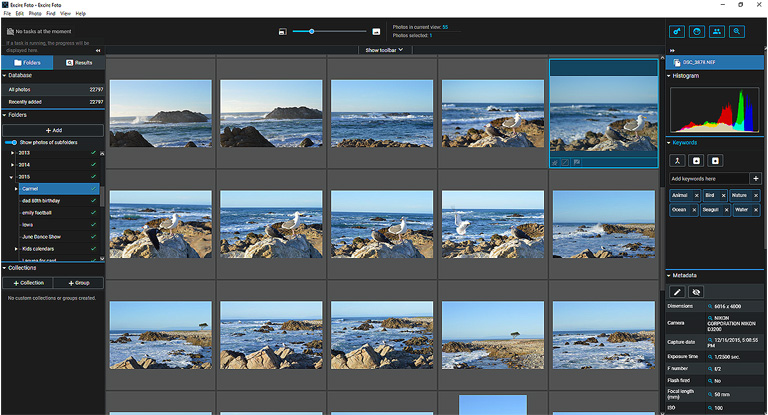Screen dimensions: 768x415
Task: Search by ISO value magnifier icon
Action: (x=710, y=408)
